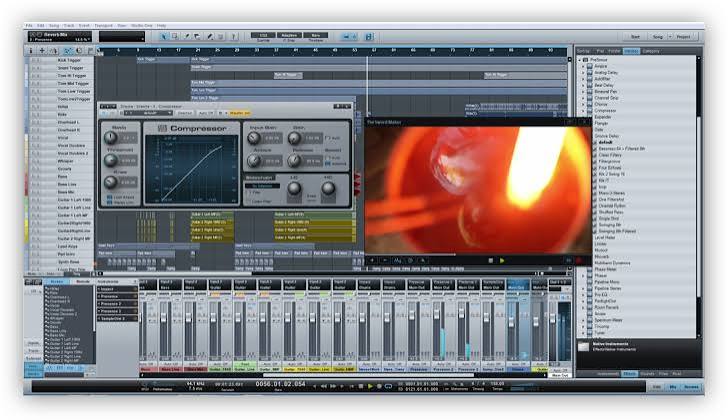728x420 pixels.
Task: Switch to the Category tab in browser
Action: [650, 51]
